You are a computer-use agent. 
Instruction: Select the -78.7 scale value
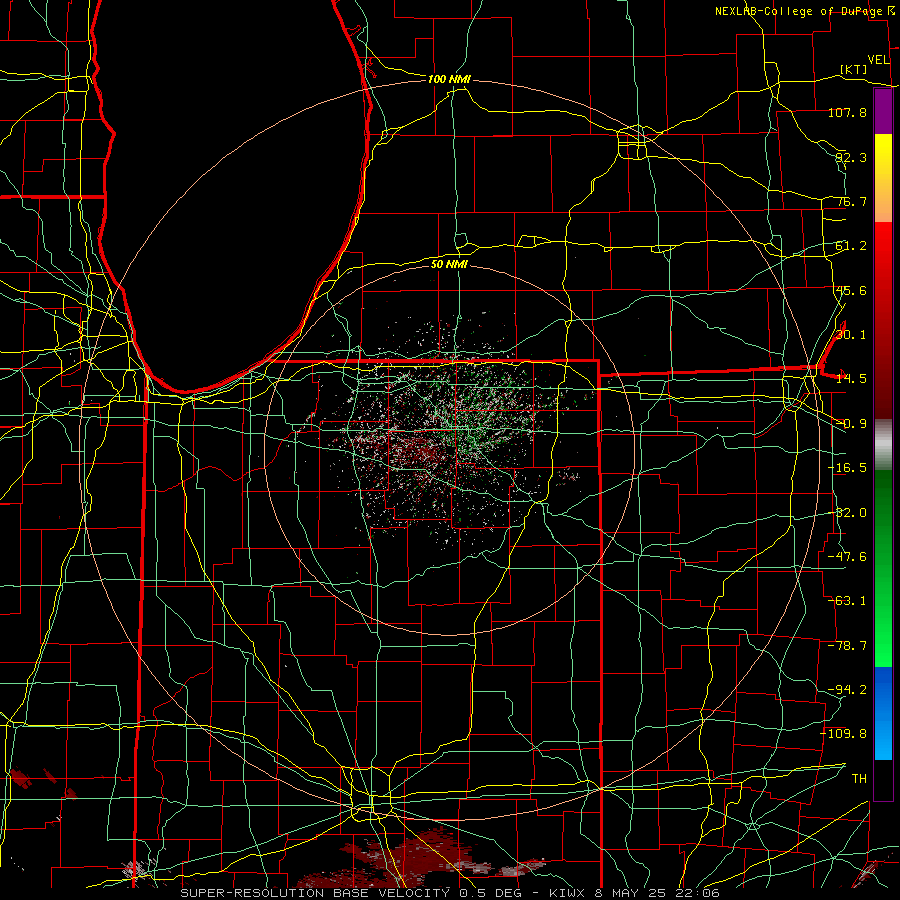(847, 646)
